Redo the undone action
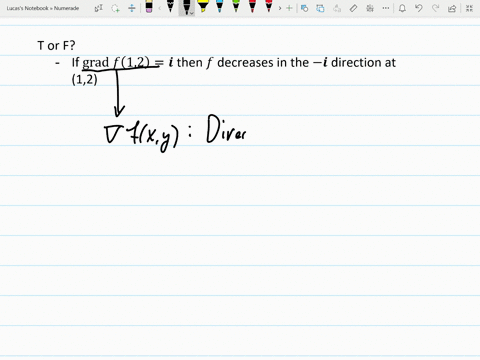The image size is (480, 360). click(x=435, y=8)
